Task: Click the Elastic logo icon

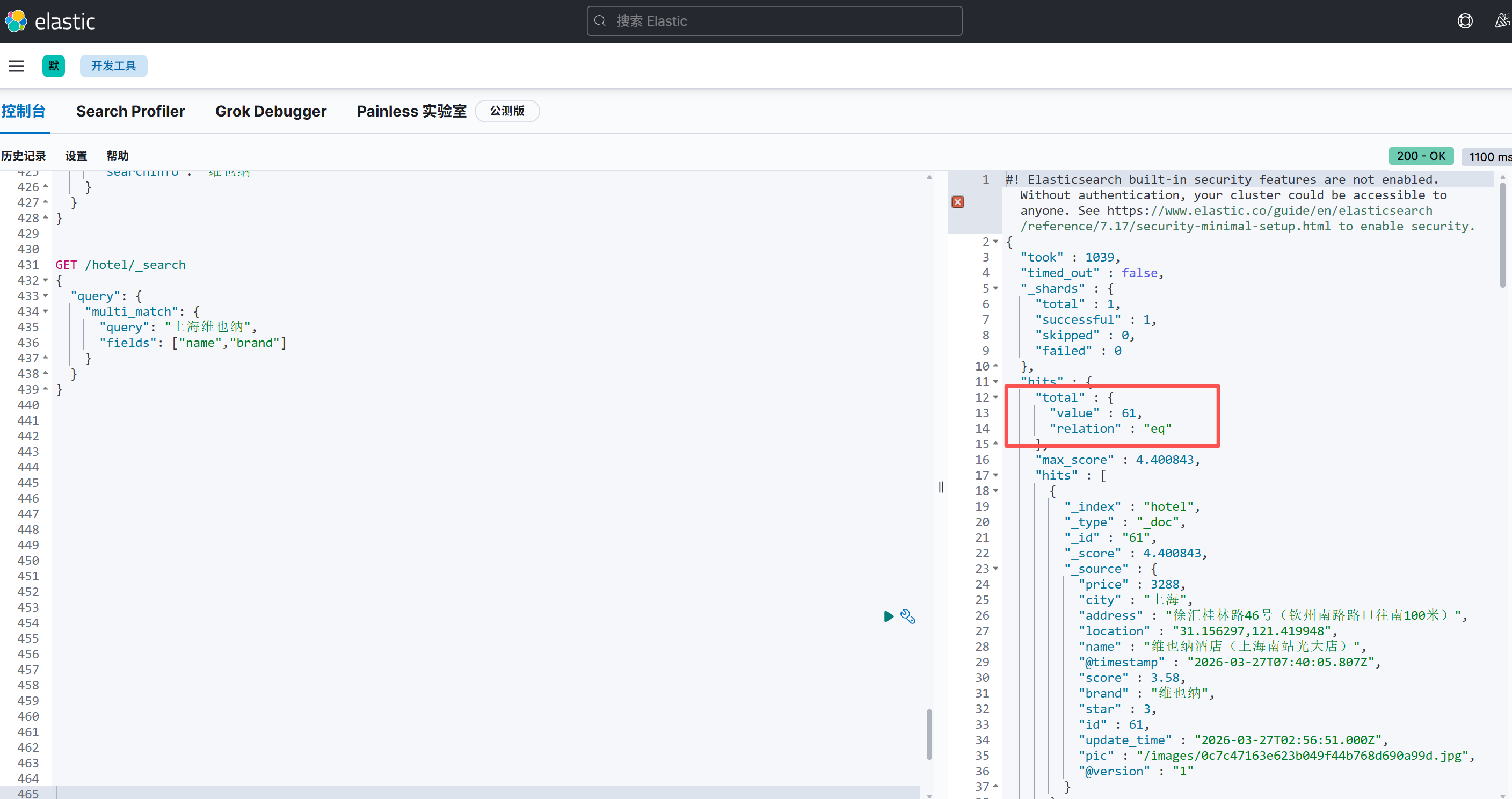Action: [16, 21]
